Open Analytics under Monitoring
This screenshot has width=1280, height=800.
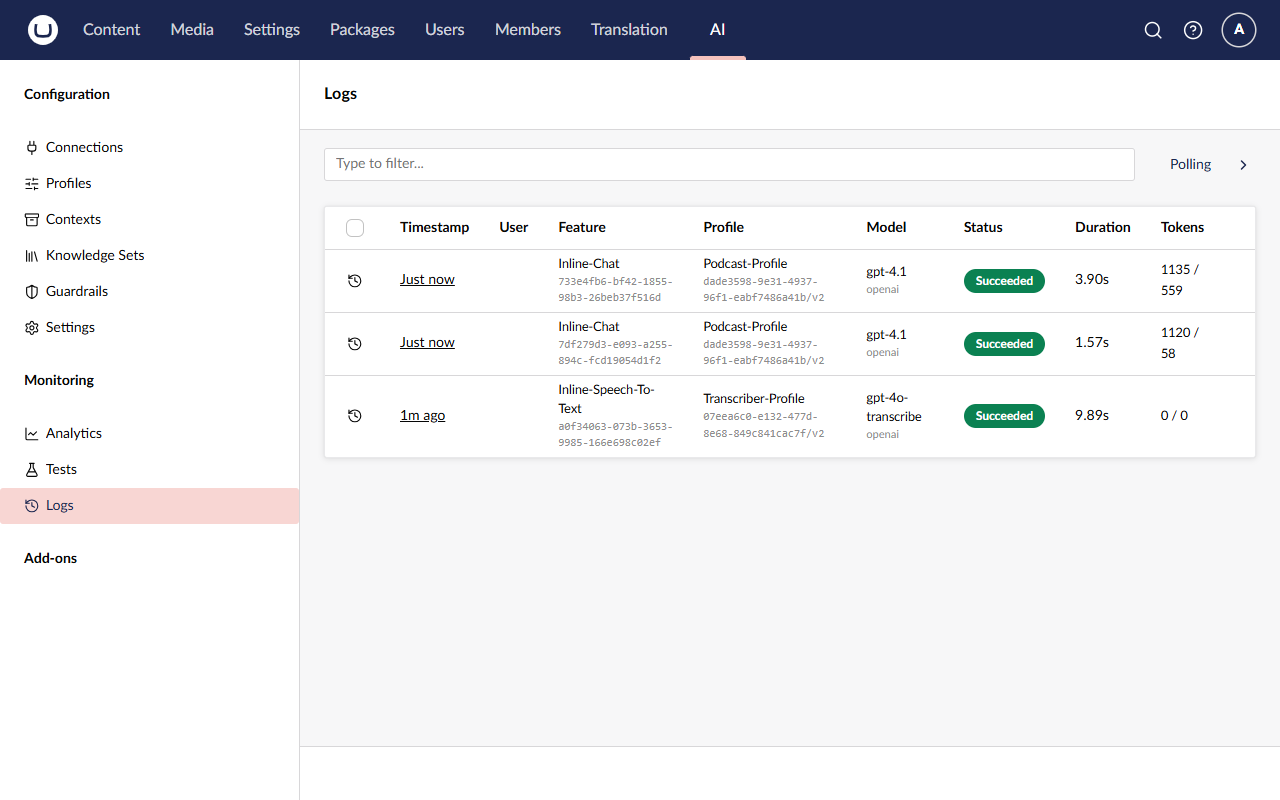pyautogui.click(x=74, y=433)
